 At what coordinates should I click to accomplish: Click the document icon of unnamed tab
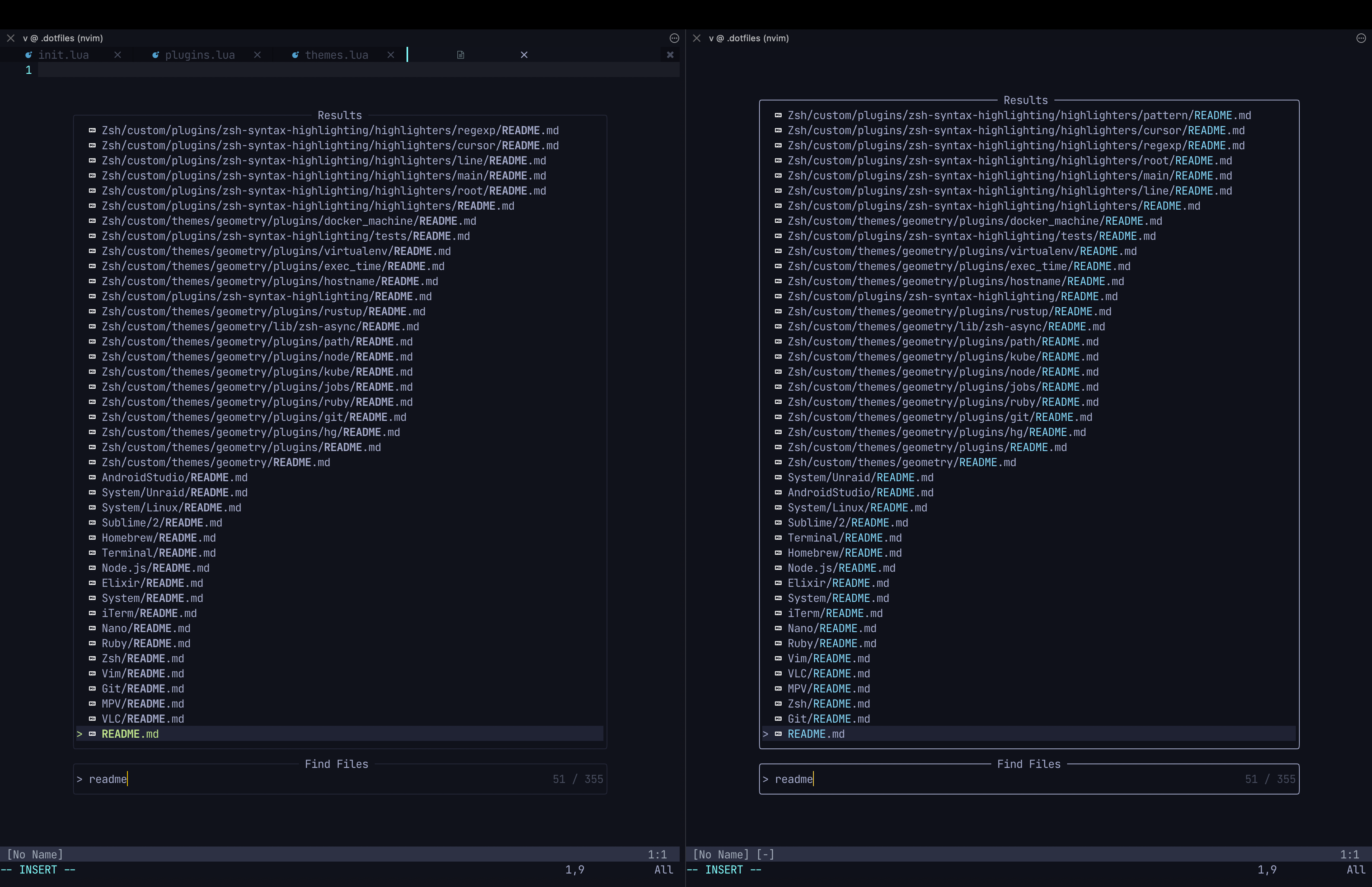click(461, 55)
